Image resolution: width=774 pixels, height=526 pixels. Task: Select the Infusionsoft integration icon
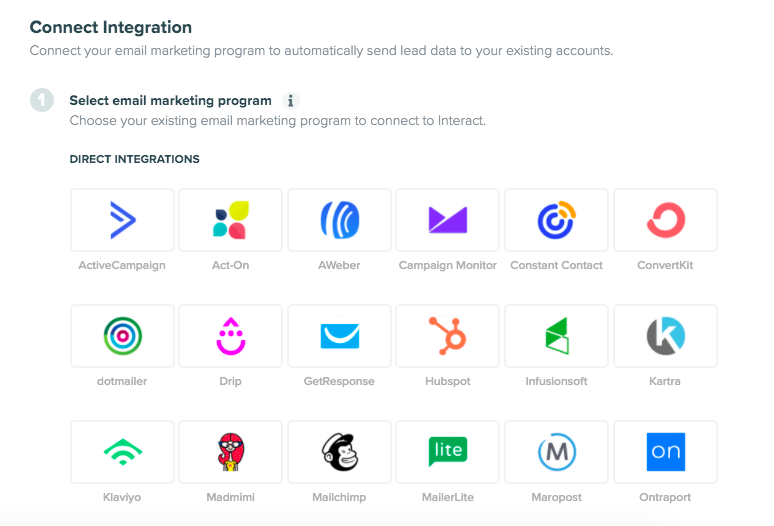coord(556,336)
